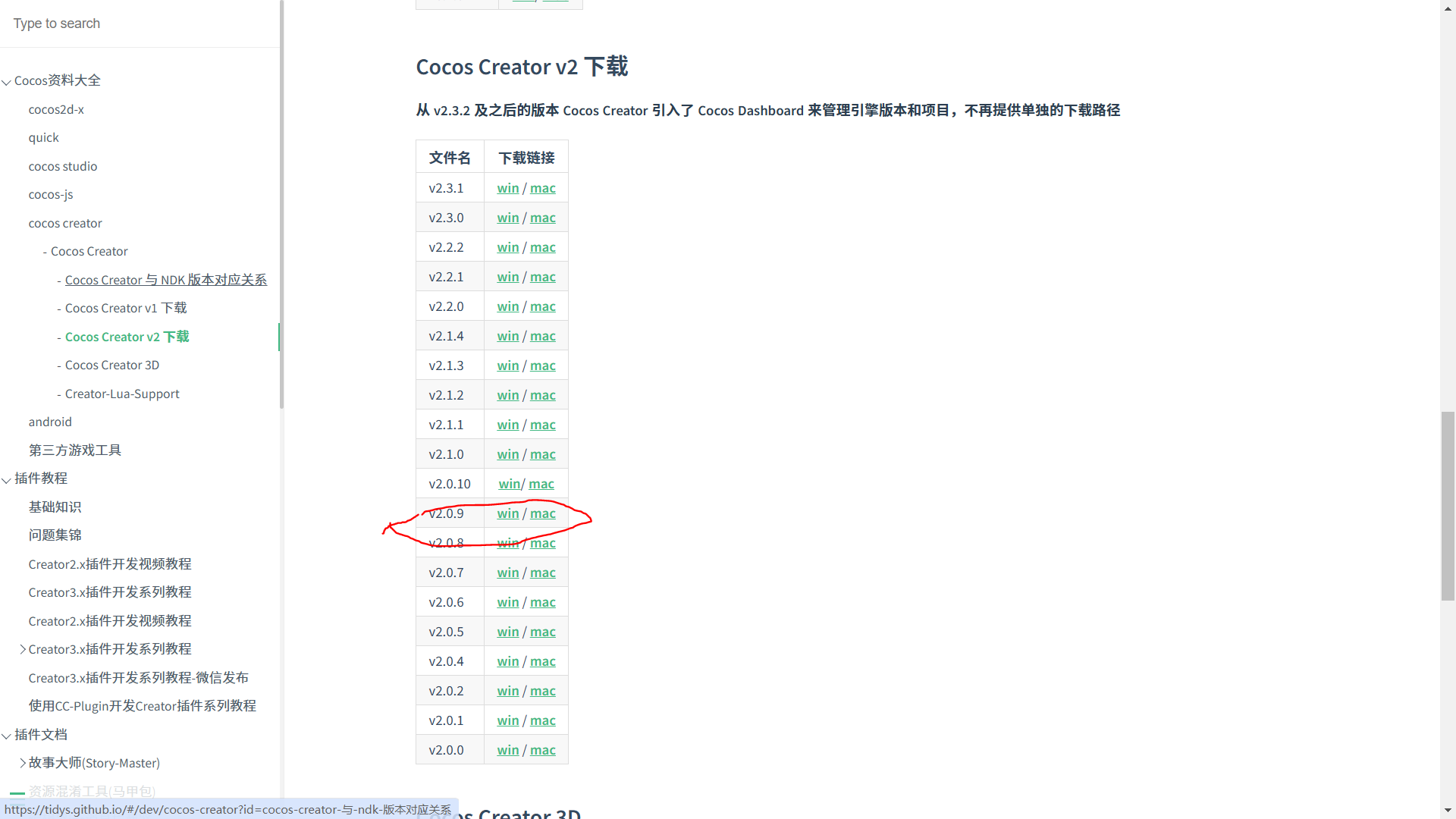Open Cocos Creator 与 NDK 版本对应关系 link
This screenshot has height=819, width=1456.
coord(165,280)
